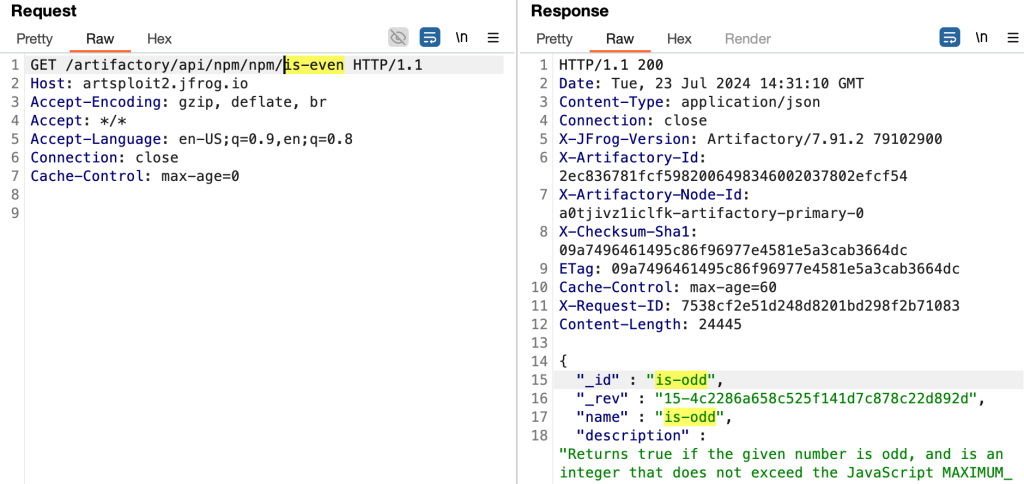Click the highlighted is-even in request line
The image size is (1024, 484).
[314, 65]
